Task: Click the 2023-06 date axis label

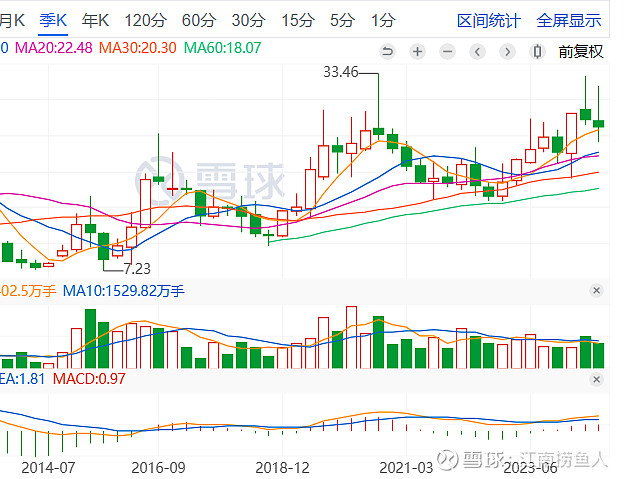Action: (530, 468)
